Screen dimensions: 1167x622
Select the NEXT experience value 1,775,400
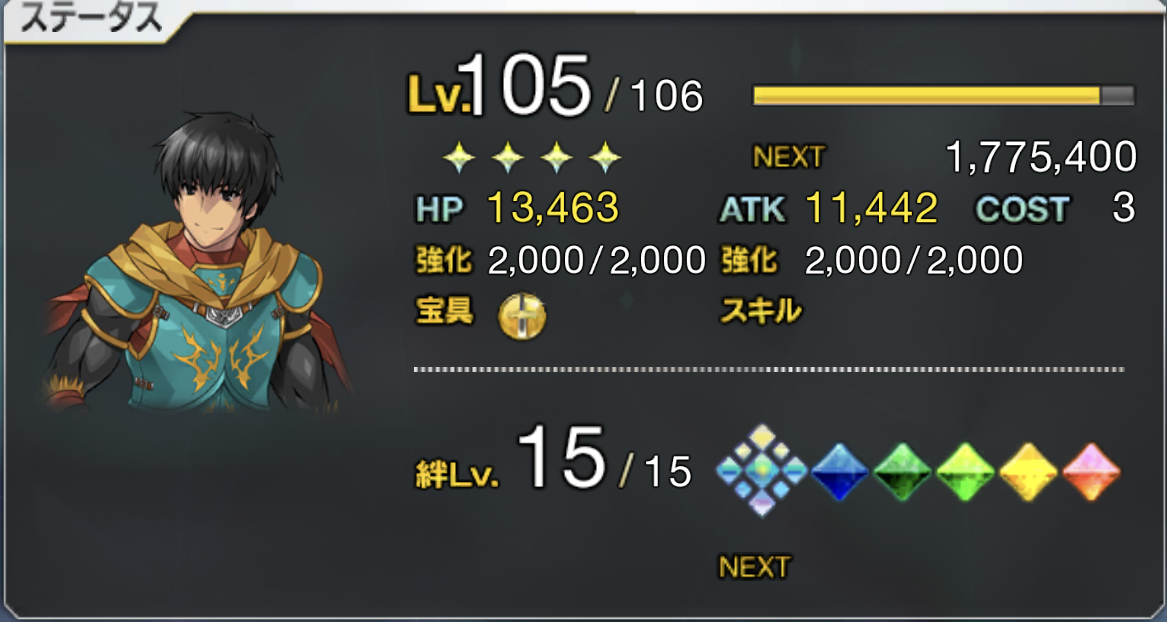click(1041, 157)
